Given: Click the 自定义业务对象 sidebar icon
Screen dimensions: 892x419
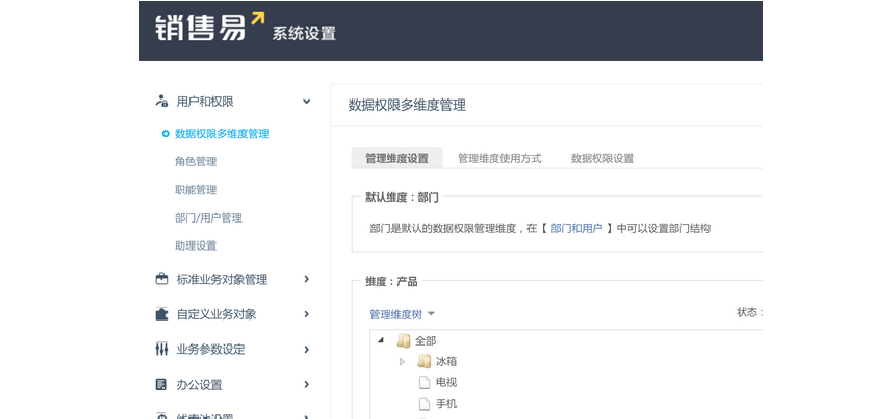Looking at the screenshot, I should [x=161, y=314].
